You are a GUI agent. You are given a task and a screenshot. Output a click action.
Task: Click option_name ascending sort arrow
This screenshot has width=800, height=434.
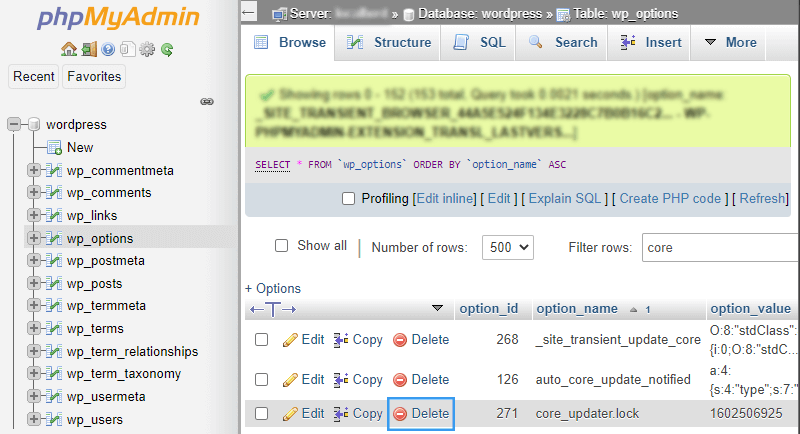click(633, 310)
